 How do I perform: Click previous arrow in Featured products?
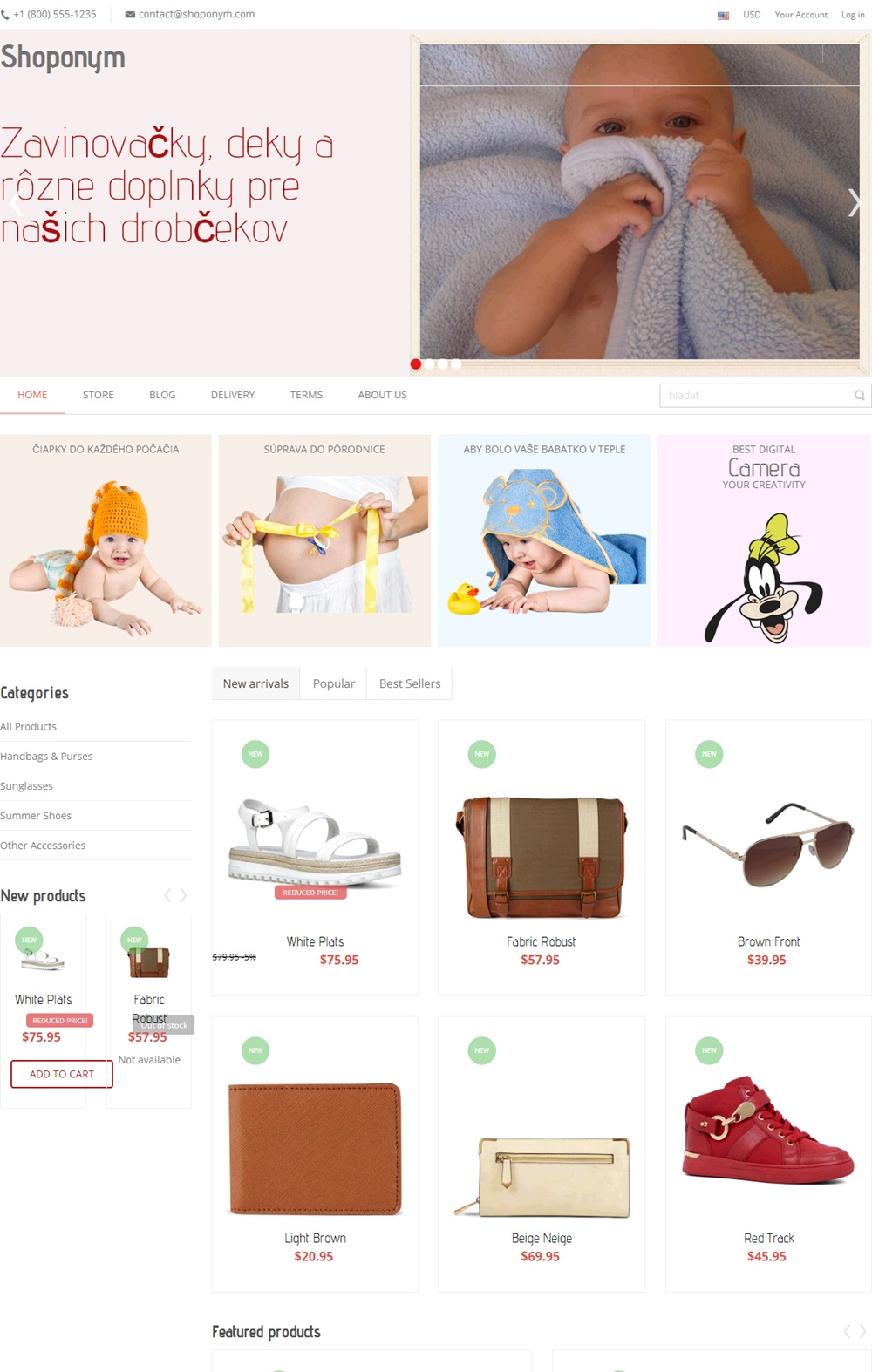coord(847,1331)
